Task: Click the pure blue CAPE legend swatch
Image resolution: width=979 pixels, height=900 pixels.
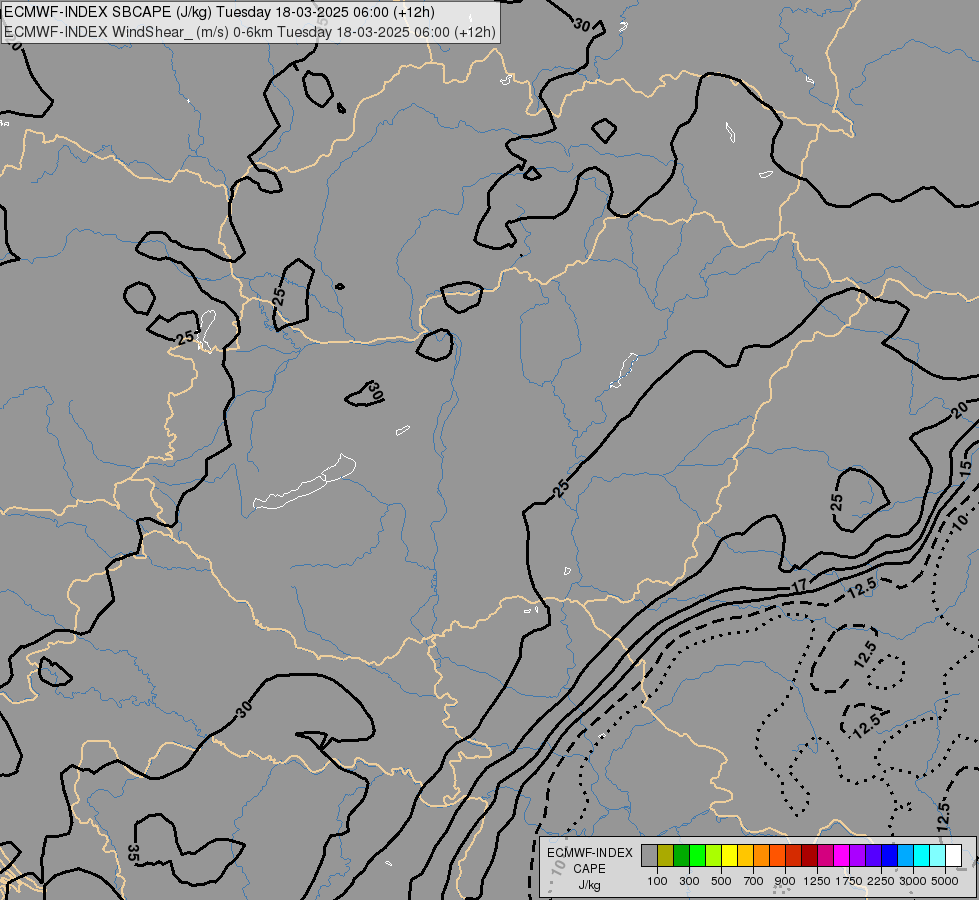Action: pos(890,856)
